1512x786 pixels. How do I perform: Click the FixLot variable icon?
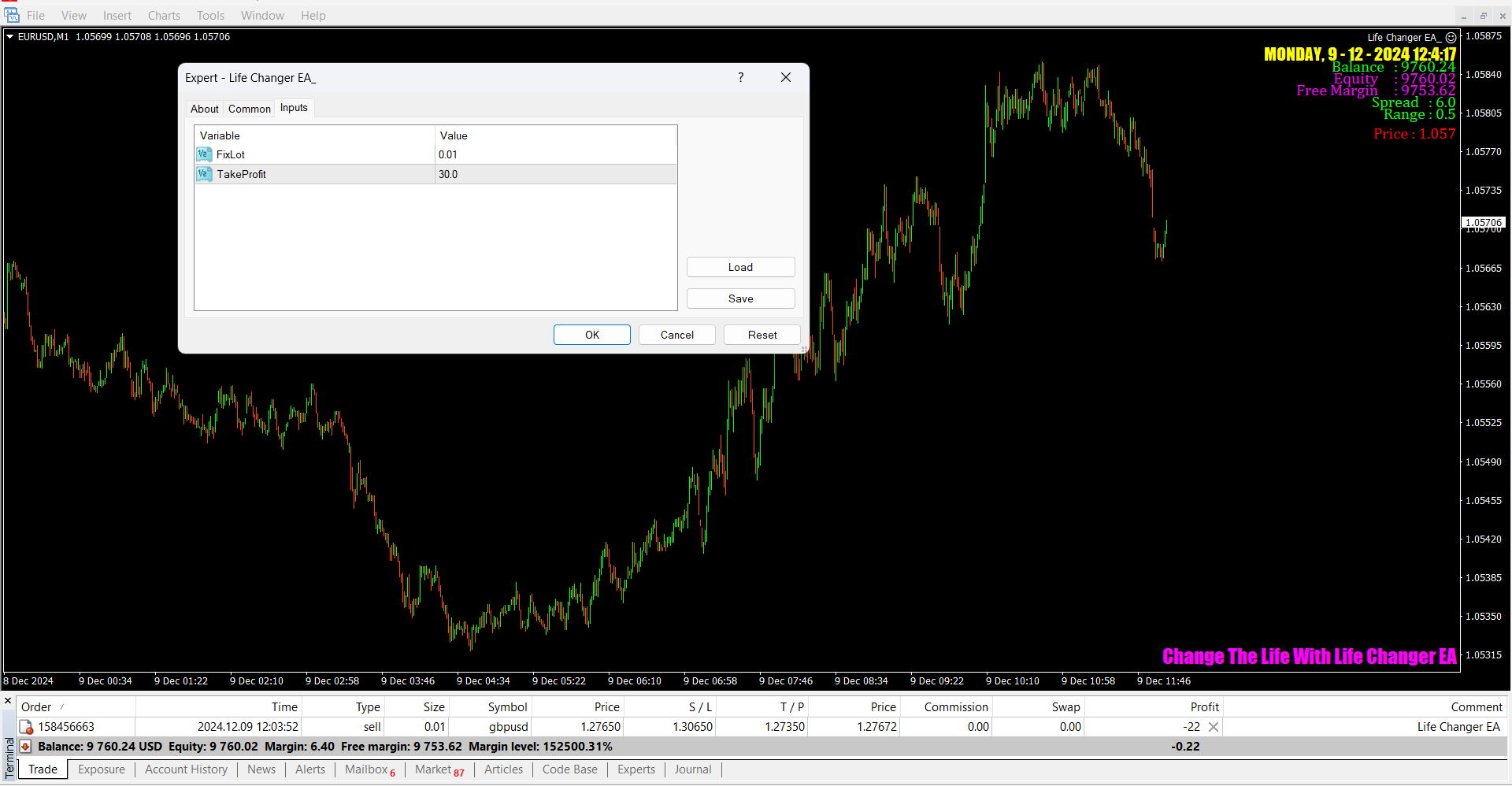pos(204,154)
